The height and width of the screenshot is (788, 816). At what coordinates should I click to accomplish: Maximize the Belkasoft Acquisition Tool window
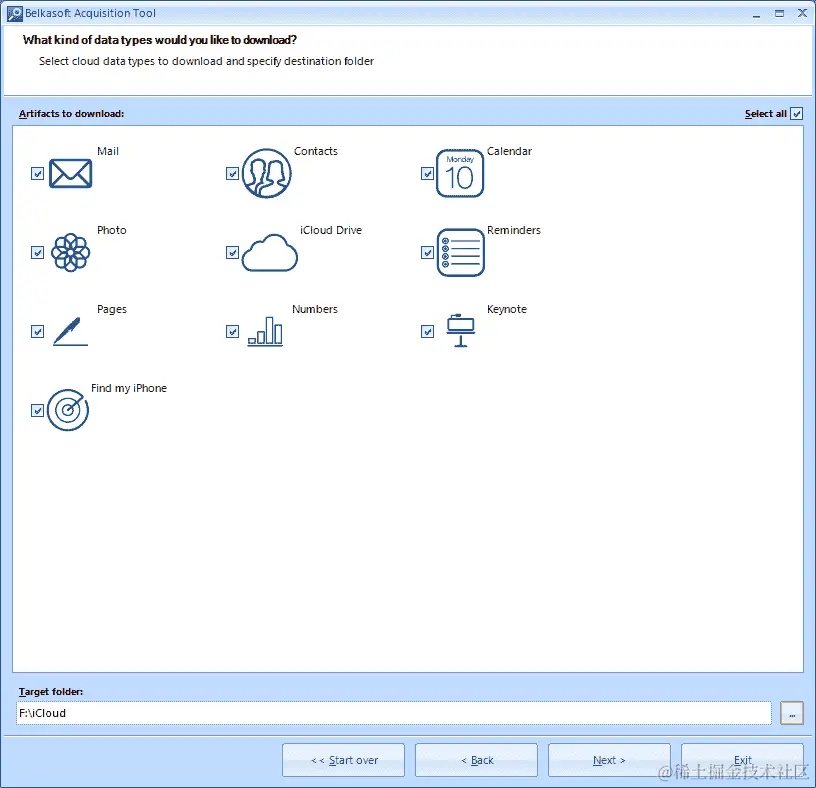coord(779,14)
